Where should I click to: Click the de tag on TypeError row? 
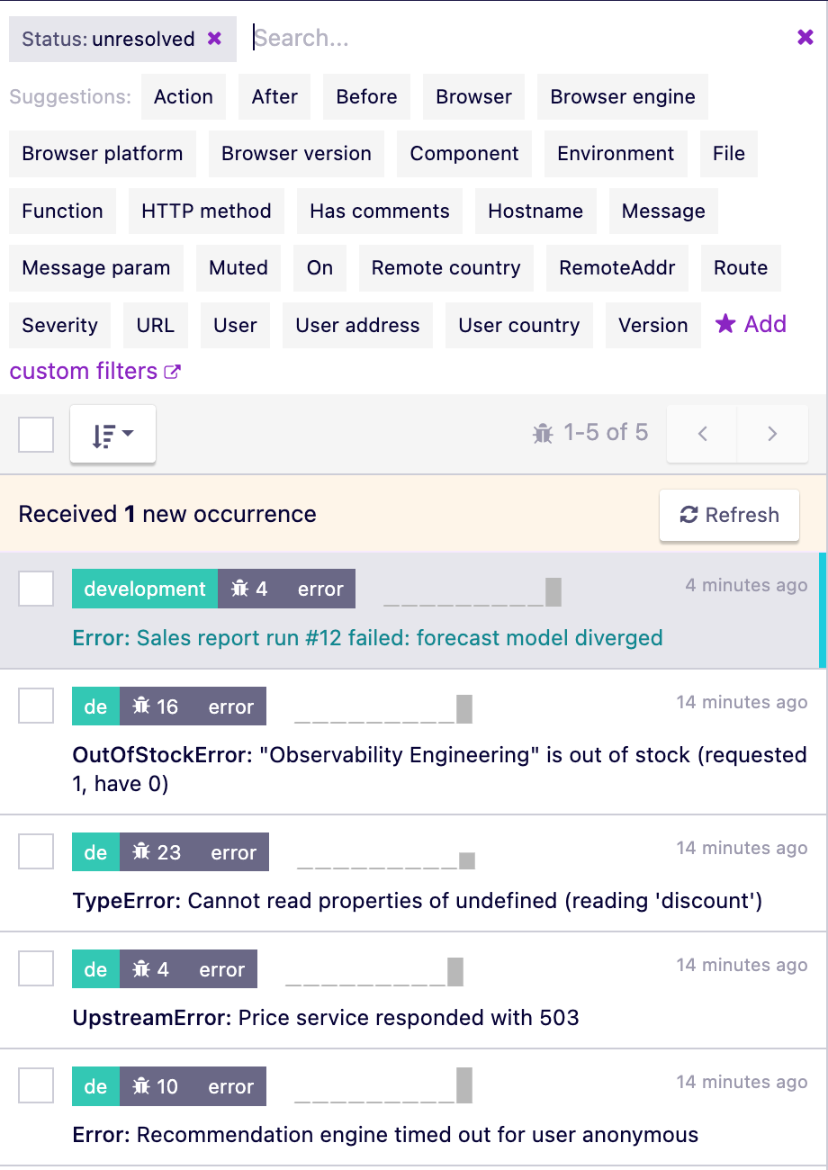(x=95, y=852)
